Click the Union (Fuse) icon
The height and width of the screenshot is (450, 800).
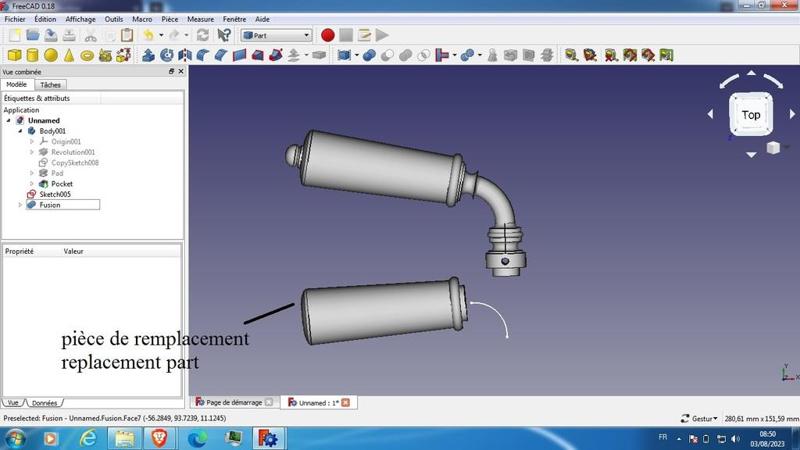click(406, 55)
